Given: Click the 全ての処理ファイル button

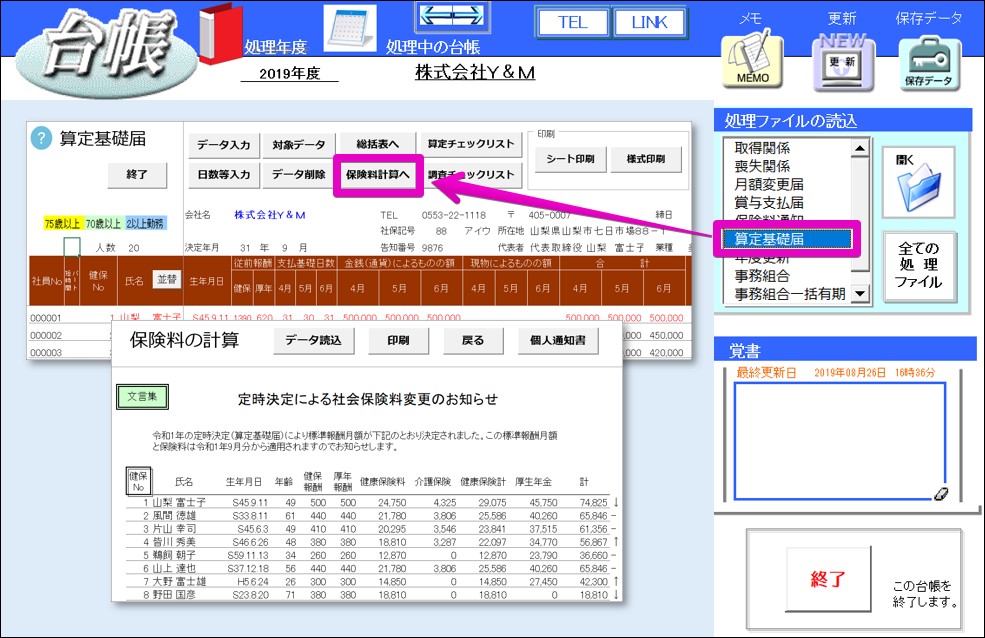Looking at the screenshot, I should (x=919, y=266).
